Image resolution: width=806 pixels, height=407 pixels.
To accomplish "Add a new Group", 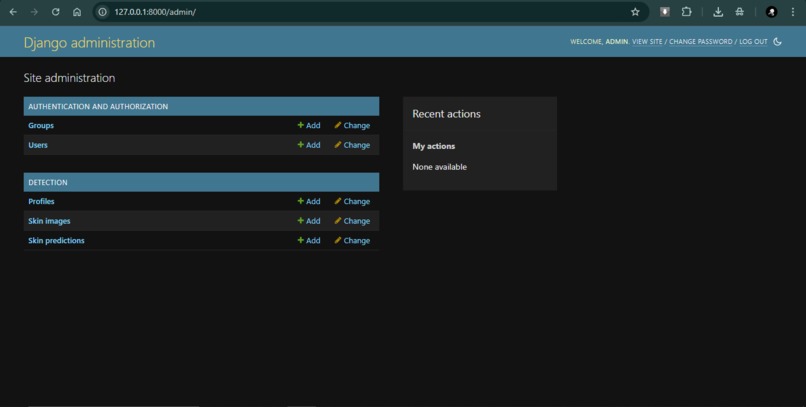I will pos(309,125).
